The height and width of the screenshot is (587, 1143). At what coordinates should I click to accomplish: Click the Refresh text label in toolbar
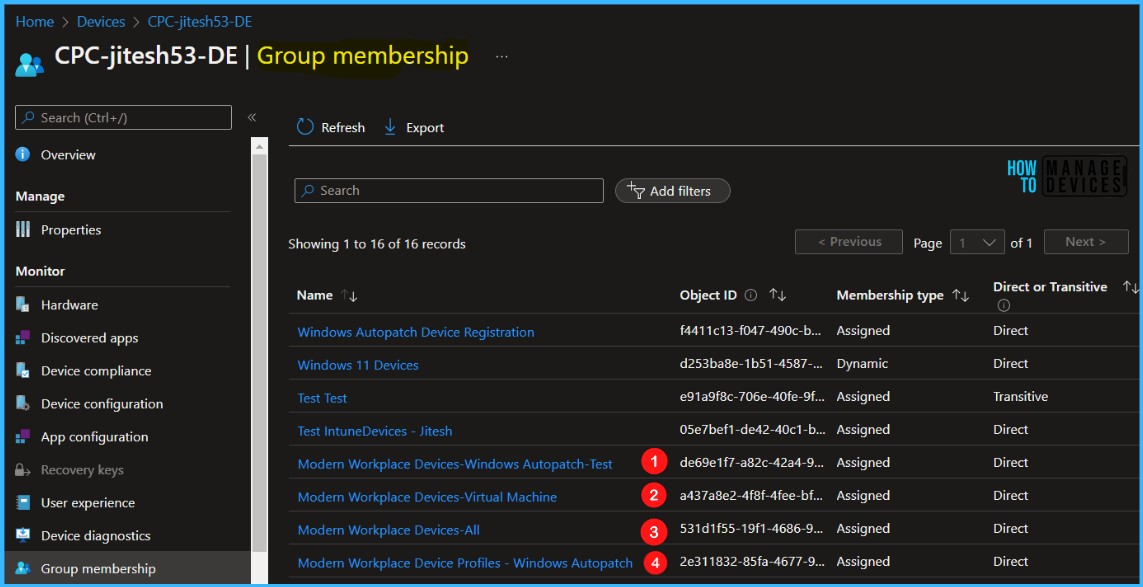[343, 128]
